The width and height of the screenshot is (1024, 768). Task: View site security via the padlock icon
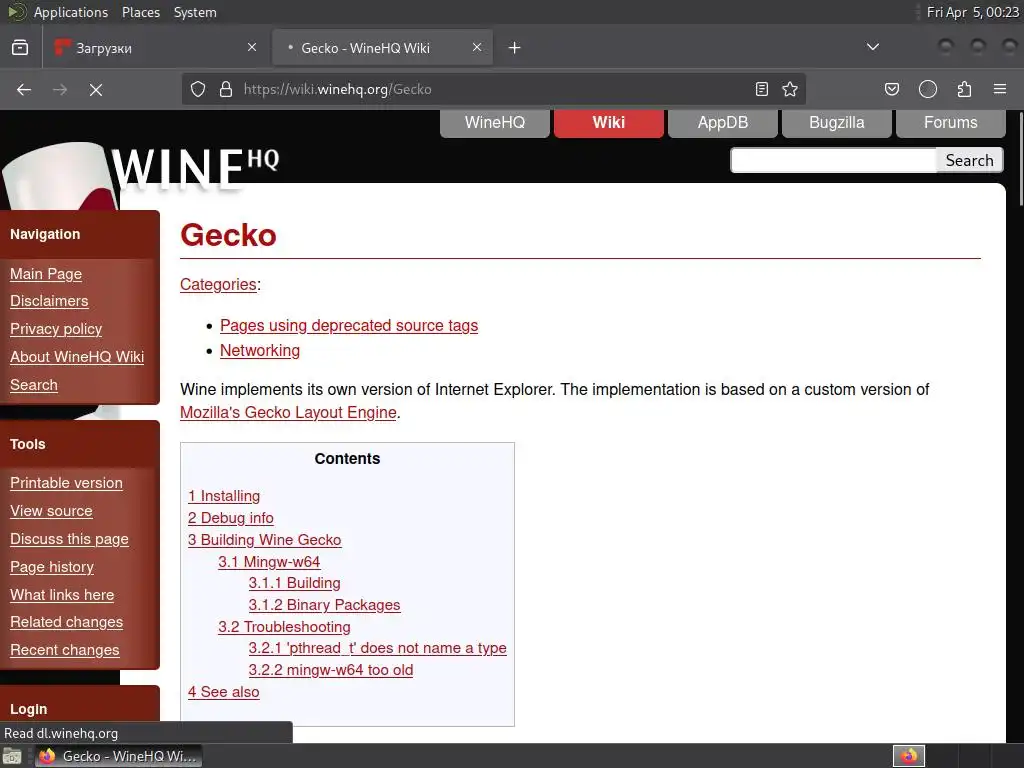click(x=226, y=89)
